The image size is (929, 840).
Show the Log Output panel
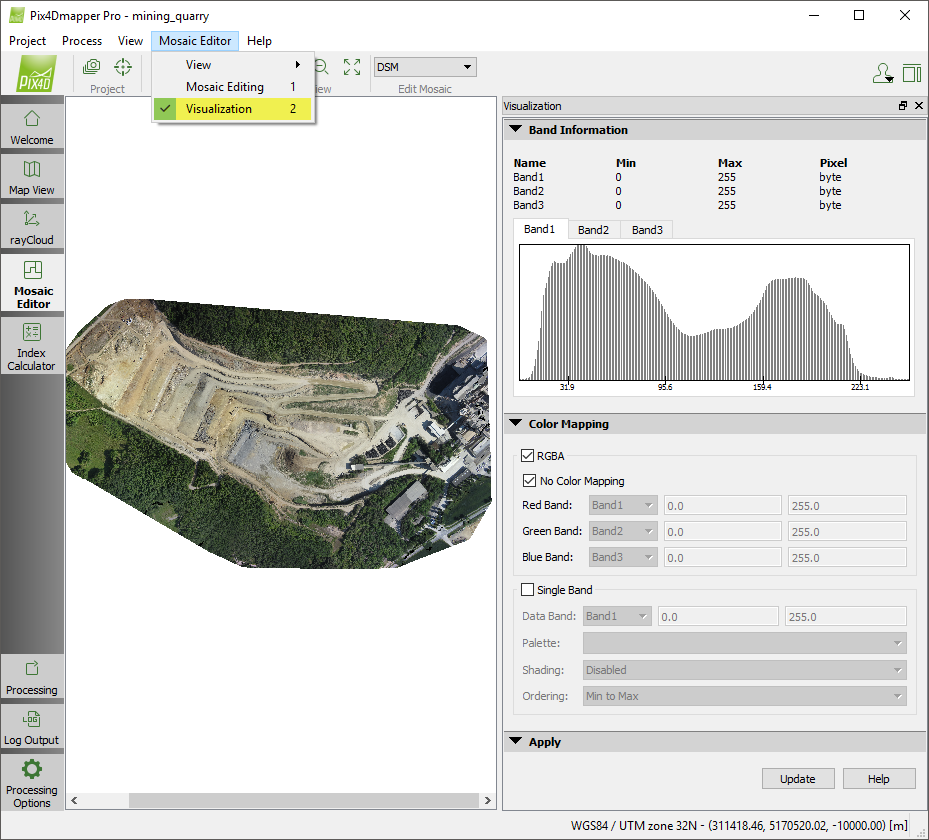click(32, 726)
